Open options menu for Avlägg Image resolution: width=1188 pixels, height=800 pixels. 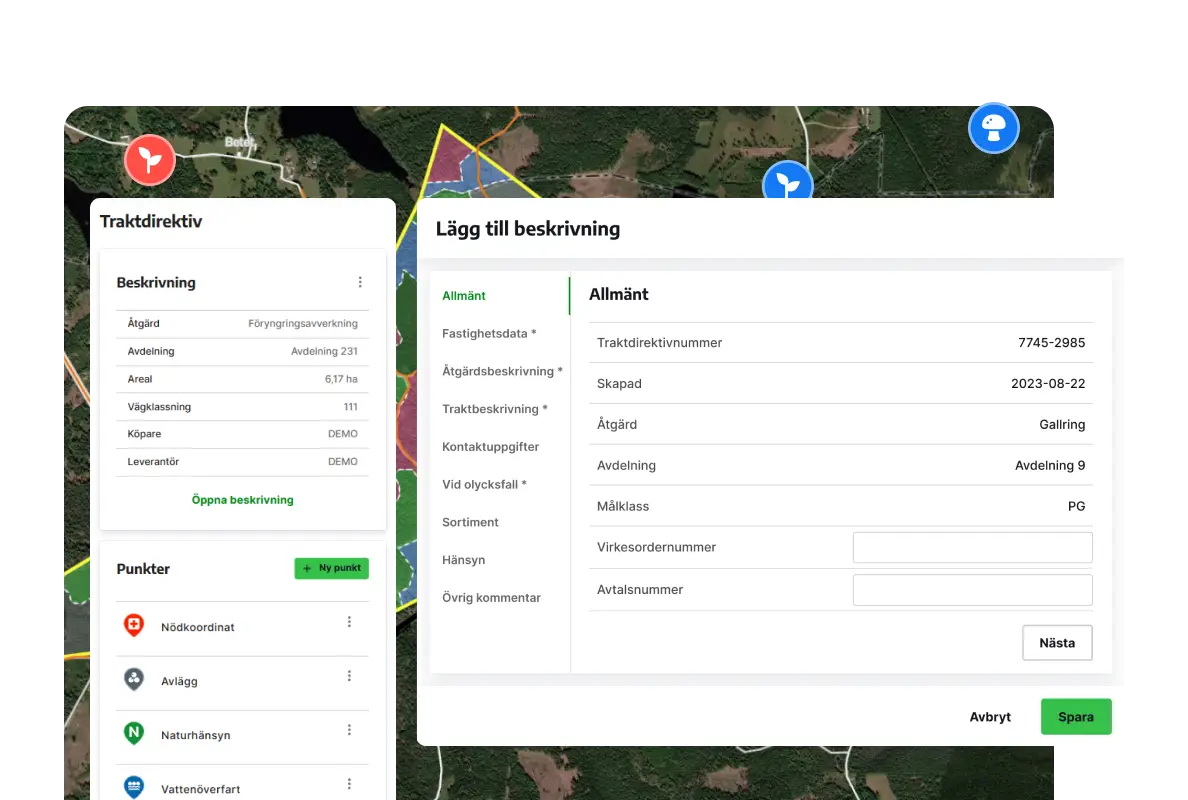(x=349, y=676)
